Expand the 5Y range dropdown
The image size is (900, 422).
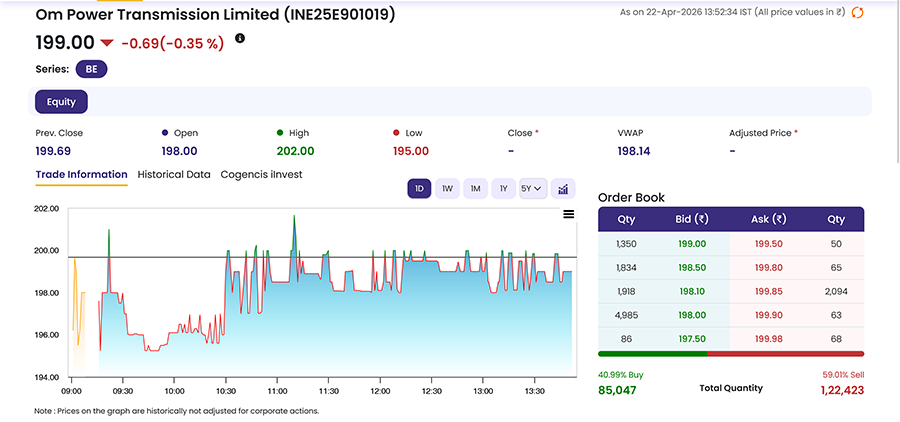tap(532, 188)
